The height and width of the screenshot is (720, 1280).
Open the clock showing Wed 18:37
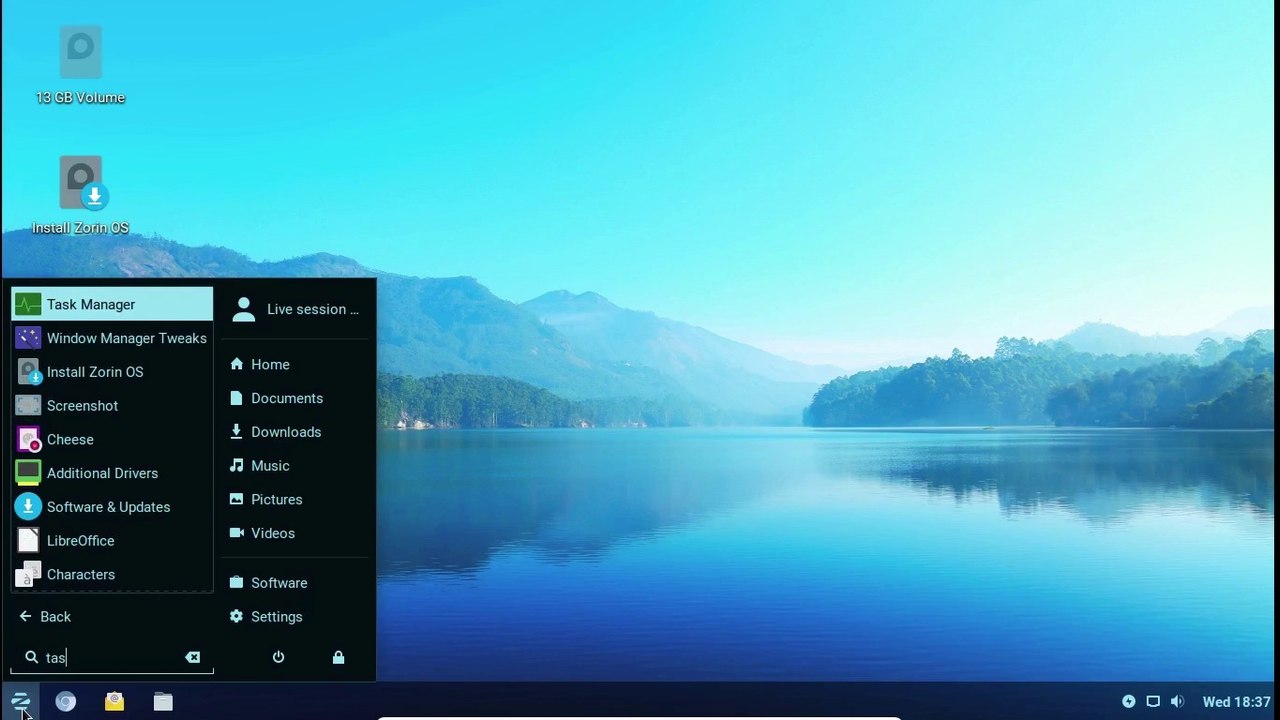[1236, 702]
